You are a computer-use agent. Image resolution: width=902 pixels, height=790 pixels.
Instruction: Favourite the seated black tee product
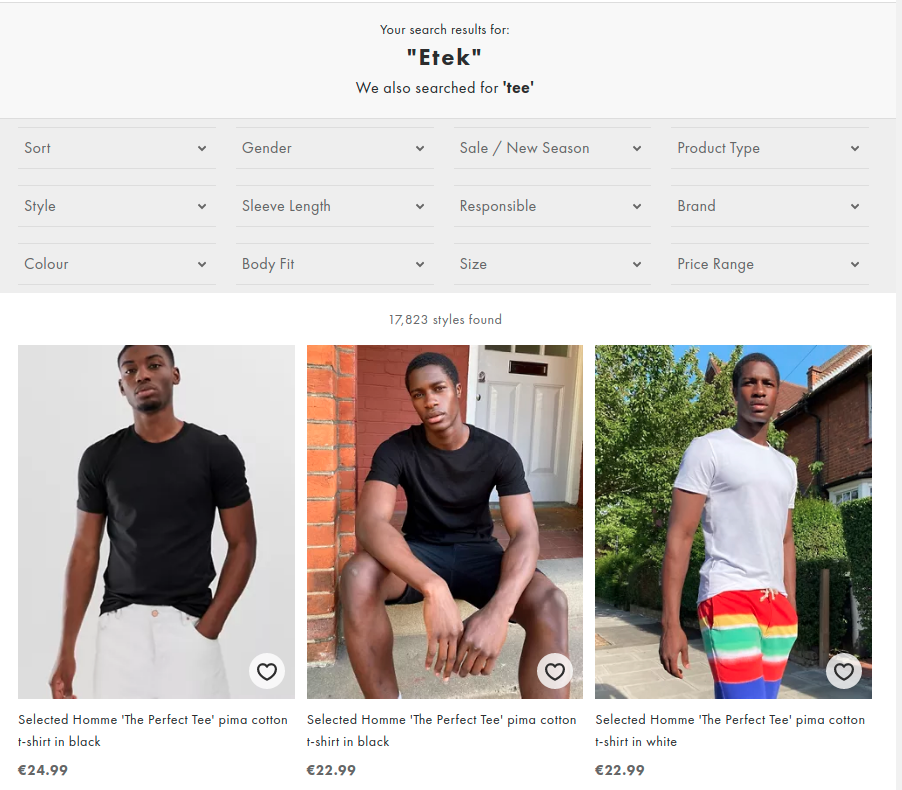coord(555,671)
